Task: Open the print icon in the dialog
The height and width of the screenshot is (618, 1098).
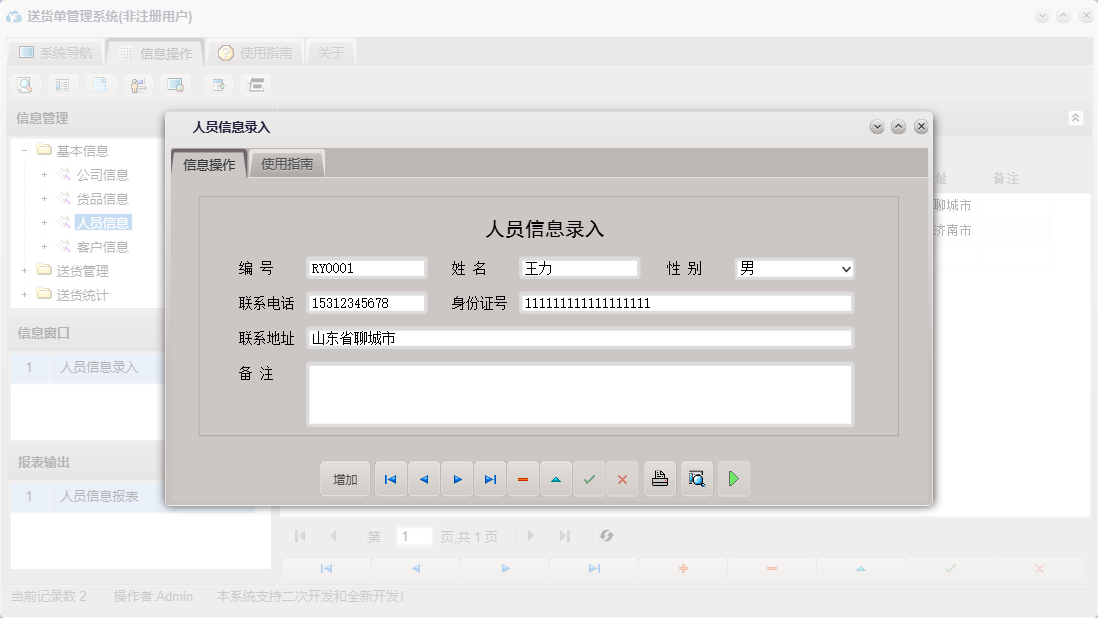Action: point(659,478)
